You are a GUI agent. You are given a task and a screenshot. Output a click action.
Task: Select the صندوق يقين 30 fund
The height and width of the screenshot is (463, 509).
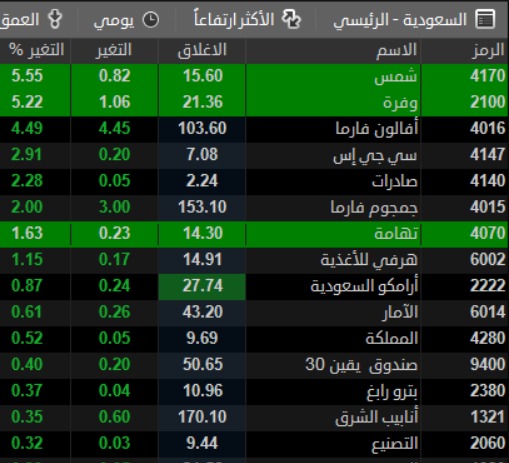pos(361,365)
